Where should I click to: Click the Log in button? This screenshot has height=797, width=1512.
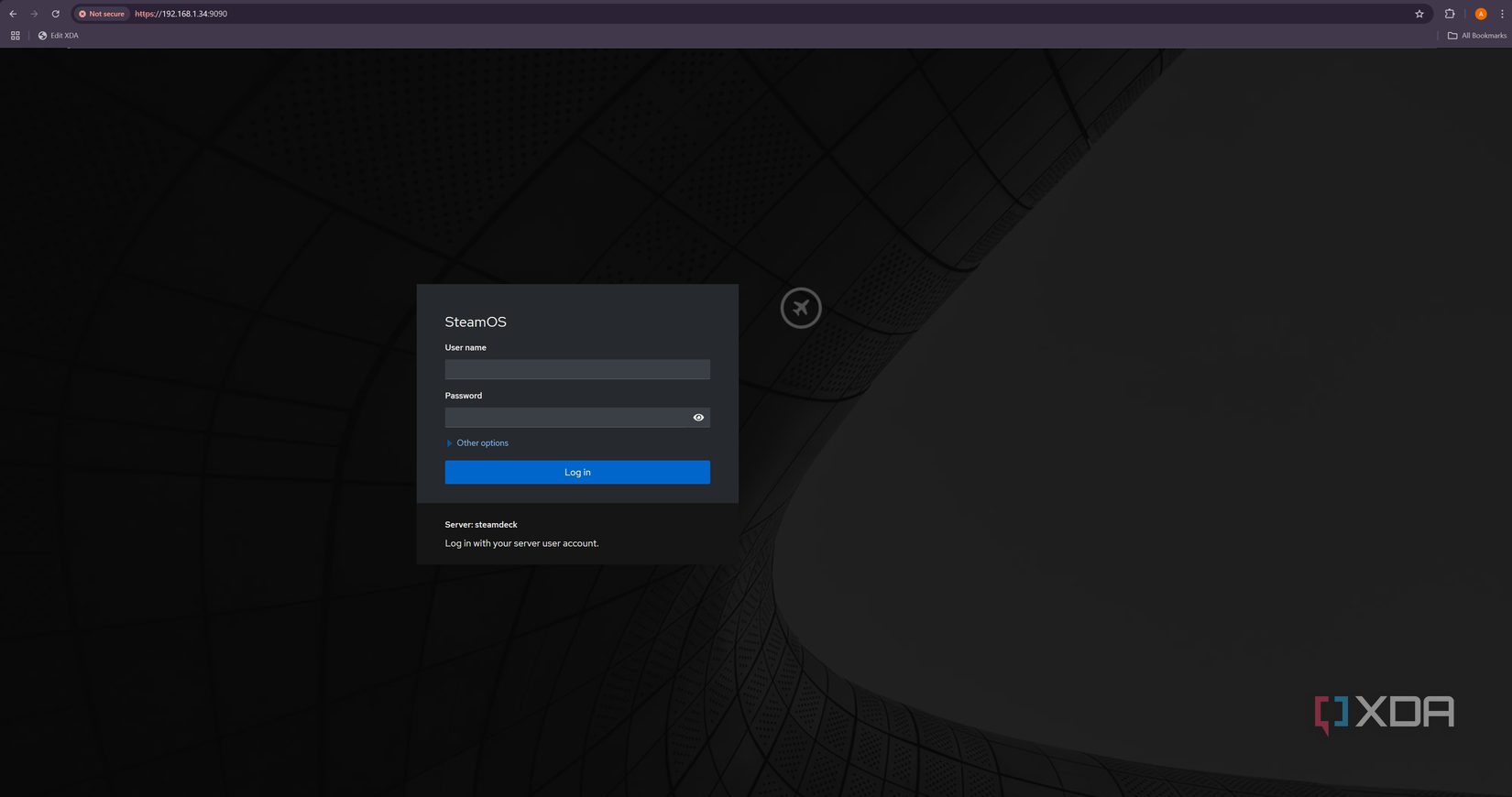(x=577, y=473)
